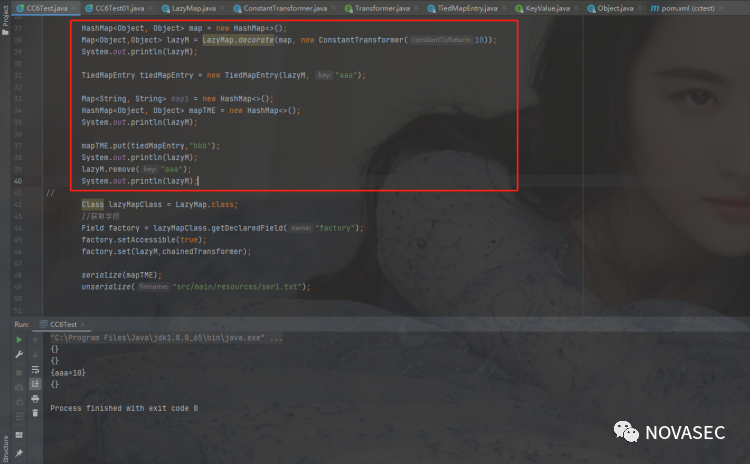750x464 pixels.
Task: Toggle scroll to end of console
Action: tap(35, 384)
